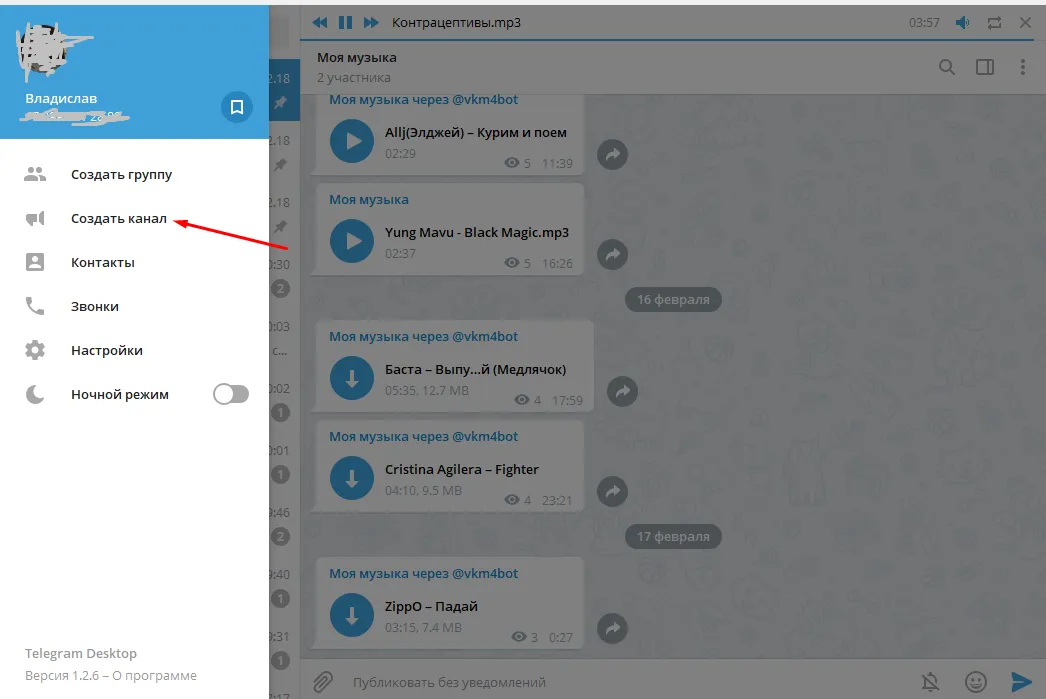Forward the Баста Медлячок message
1046x699 pixels.
(x=622, y=392)
